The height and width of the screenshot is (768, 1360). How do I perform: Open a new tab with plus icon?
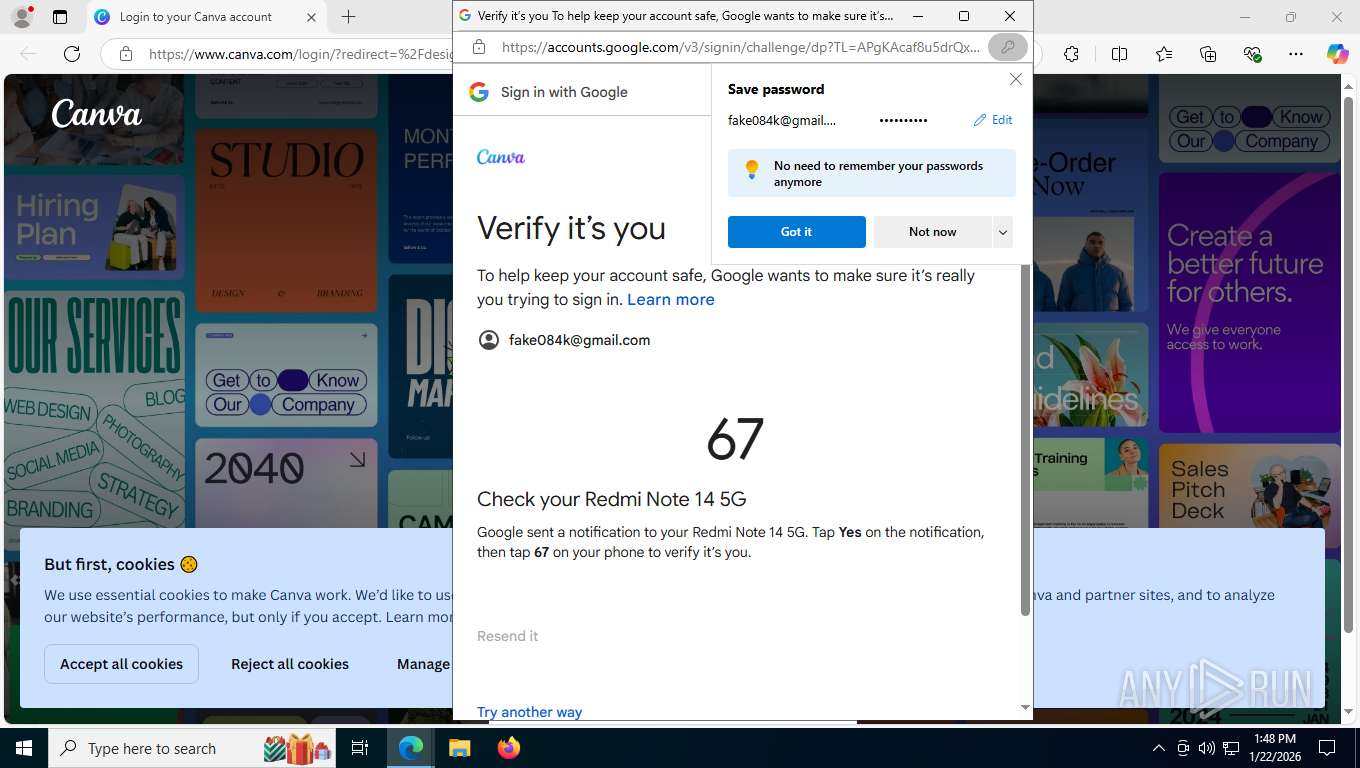348,17
